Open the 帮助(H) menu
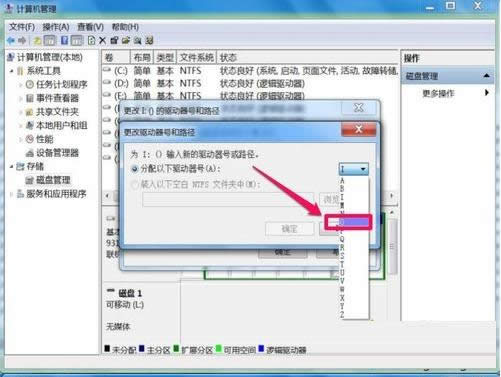 click(125, 27)
